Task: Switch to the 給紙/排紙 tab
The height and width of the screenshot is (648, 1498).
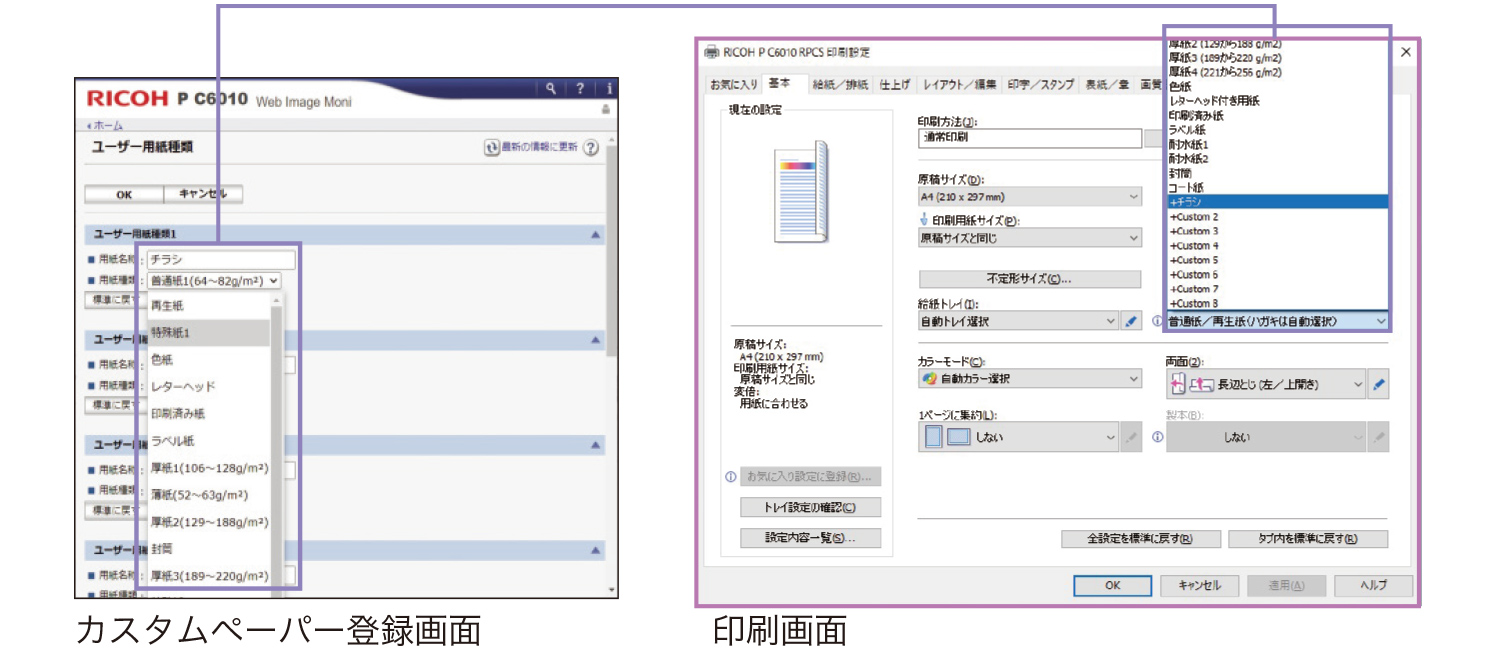Action: point(839,85)
